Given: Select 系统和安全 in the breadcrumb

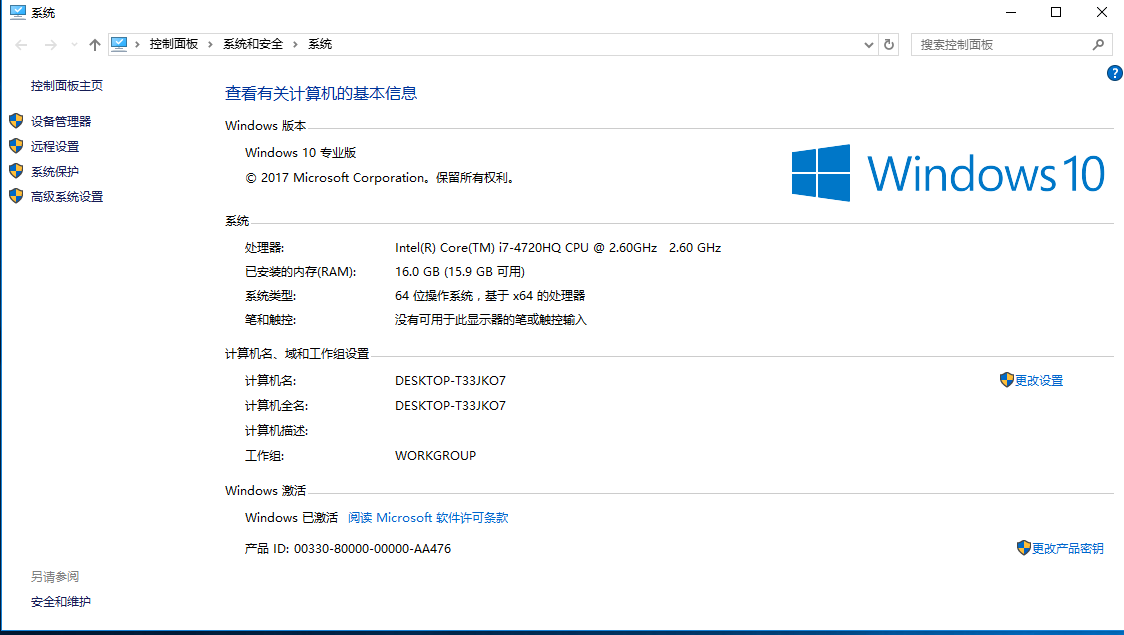Looking at the screenshot, I should coord(252,44).
